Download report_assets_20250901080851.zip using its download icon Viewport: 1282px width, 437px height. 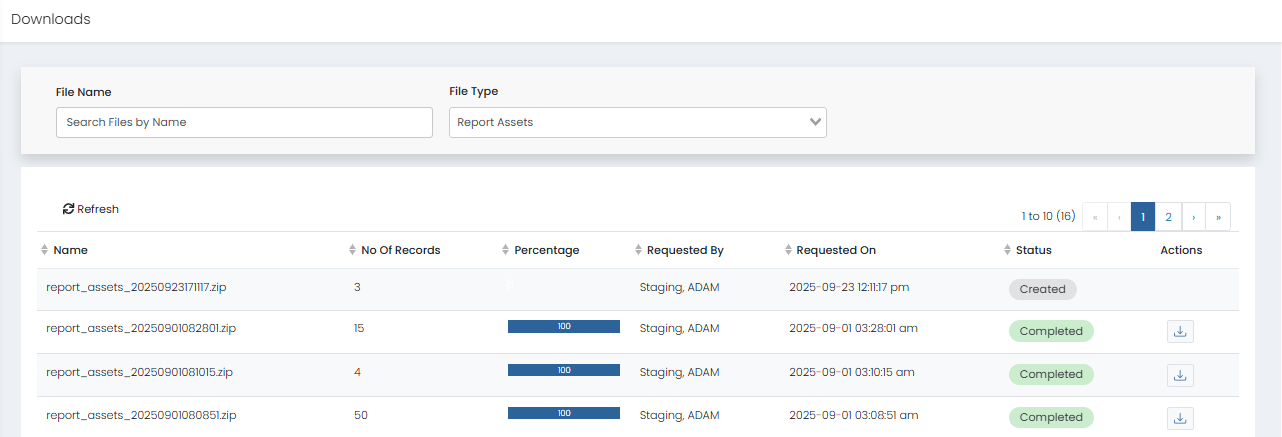click(x=1180, y=418)
